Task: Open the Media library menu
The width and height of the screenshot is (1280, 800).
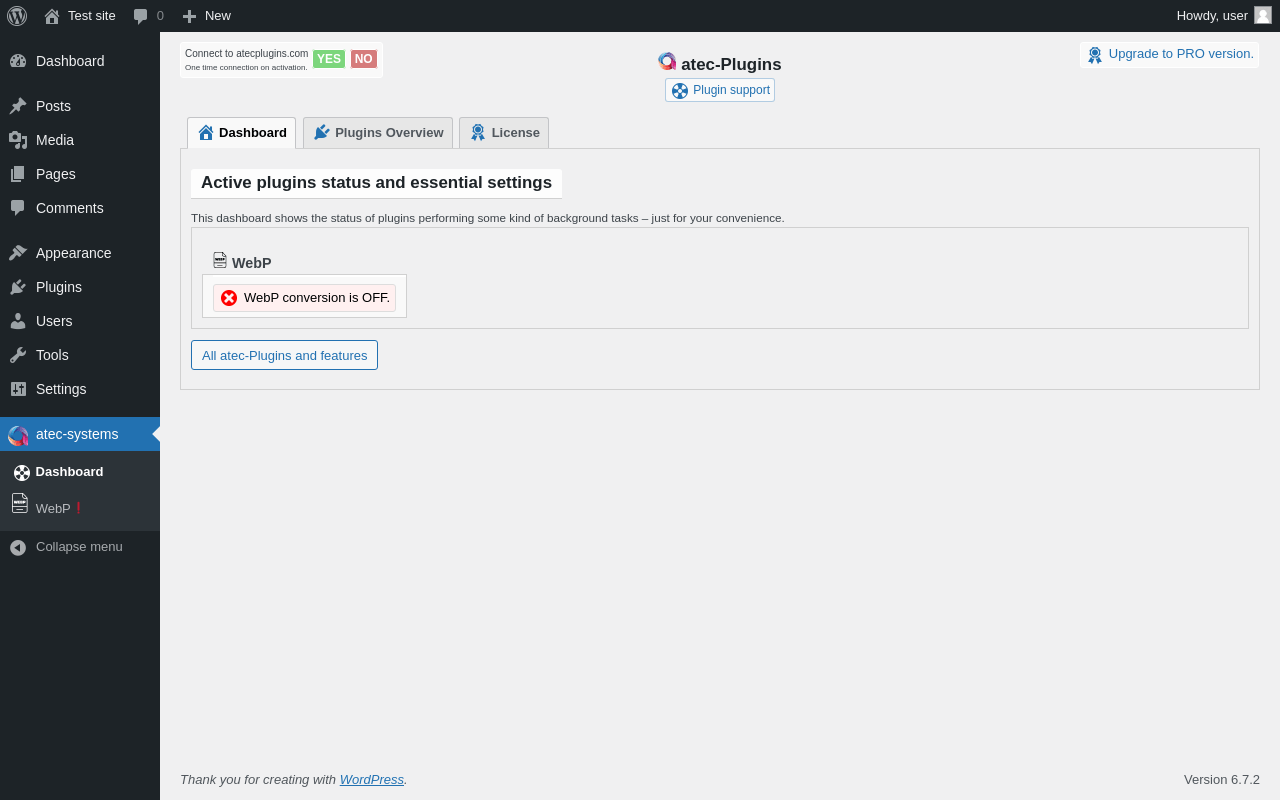Action: [x=55, y=140]
